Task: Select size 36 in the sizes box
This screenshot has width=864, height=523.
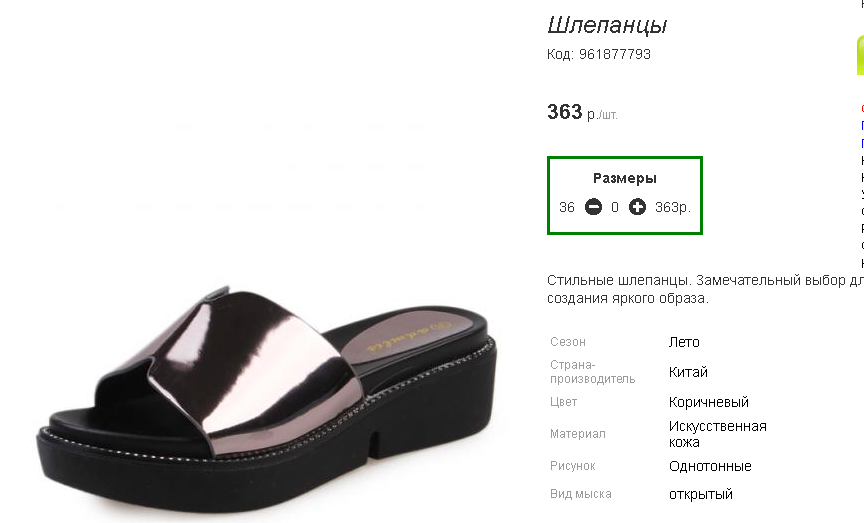Action: coord(567,208)
